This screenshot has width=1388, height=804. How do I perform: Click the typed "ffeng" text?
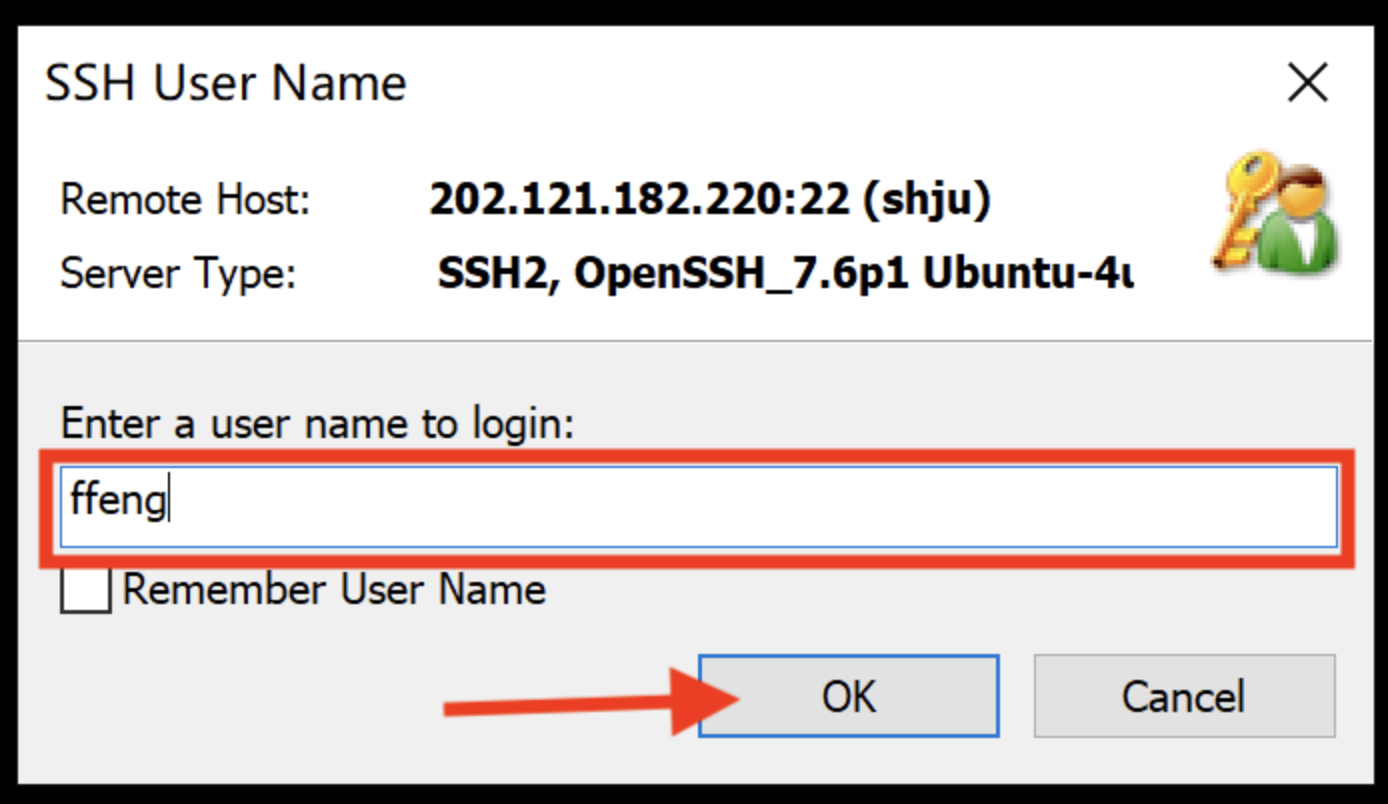pos(117,500)
